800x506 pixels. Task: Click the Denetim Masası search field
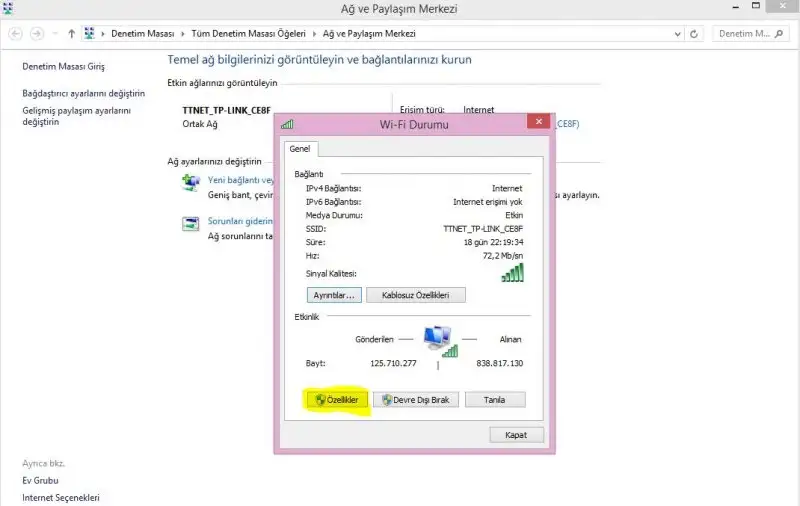[750, 33]
